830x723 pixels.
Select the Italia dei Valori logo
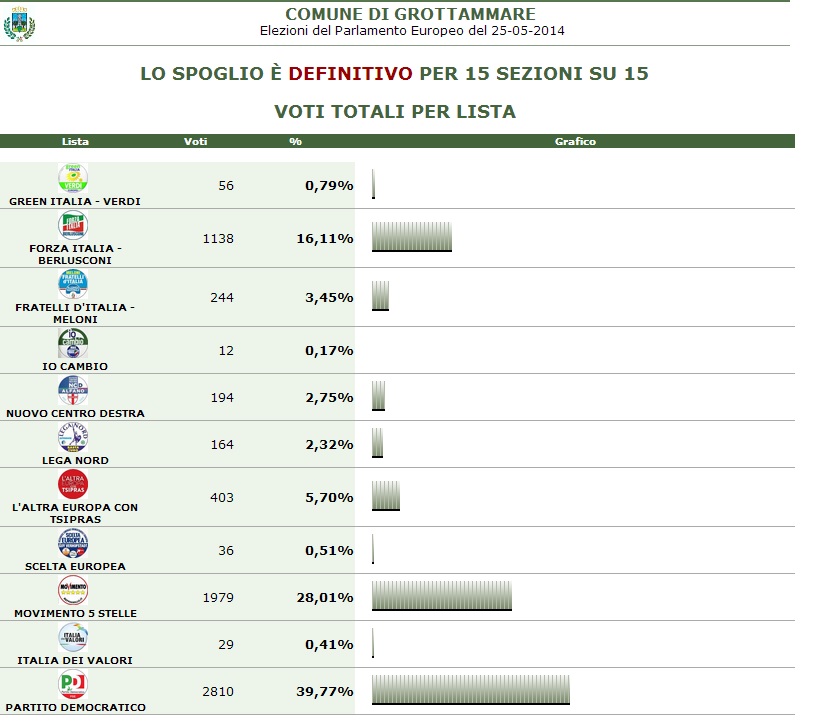click(x=73, y=637)
